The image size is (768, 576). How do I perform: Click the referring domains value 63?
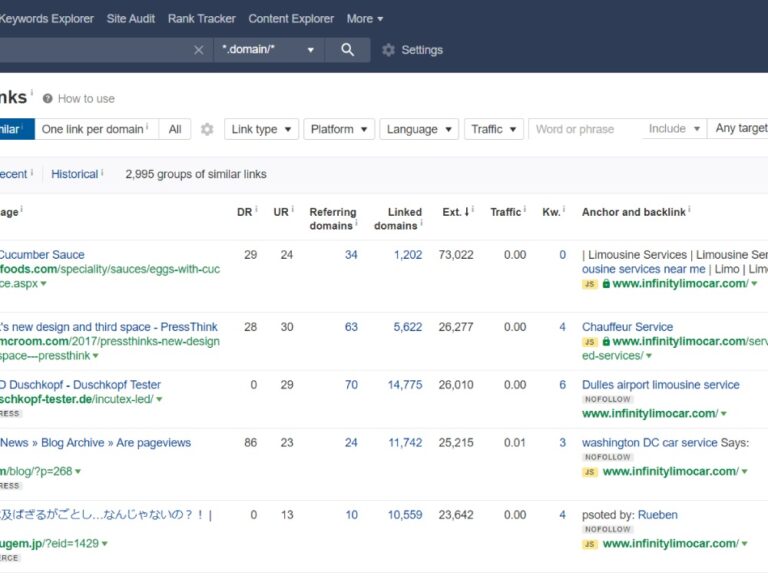click(x=351, y=327)
